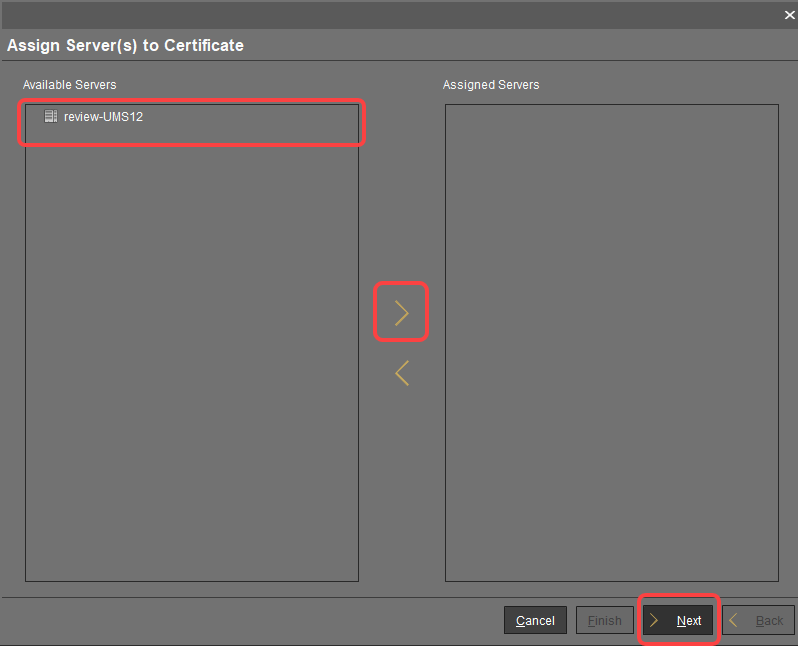798x646 pixels.
Task: Click the Assigned Servers heading label
Action: [x=491, y=85]
